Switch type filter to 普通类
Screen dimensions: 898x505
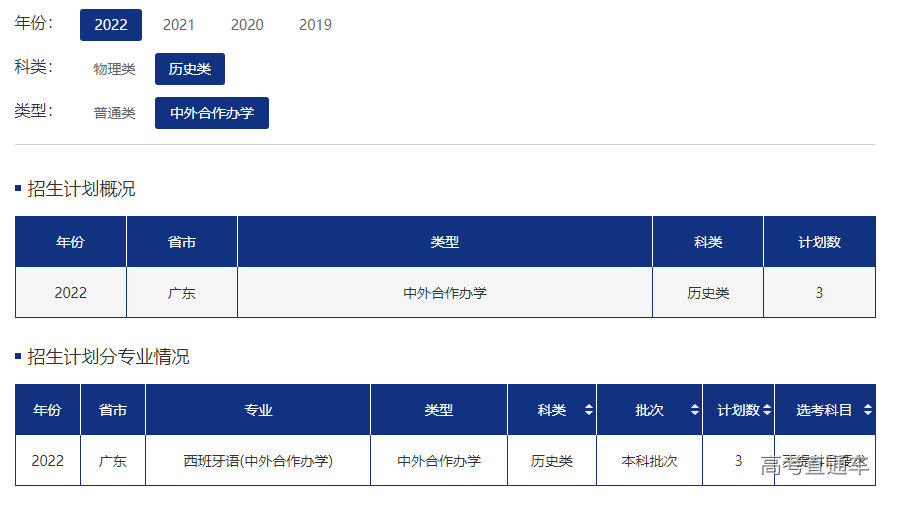(x=114, y=113)
